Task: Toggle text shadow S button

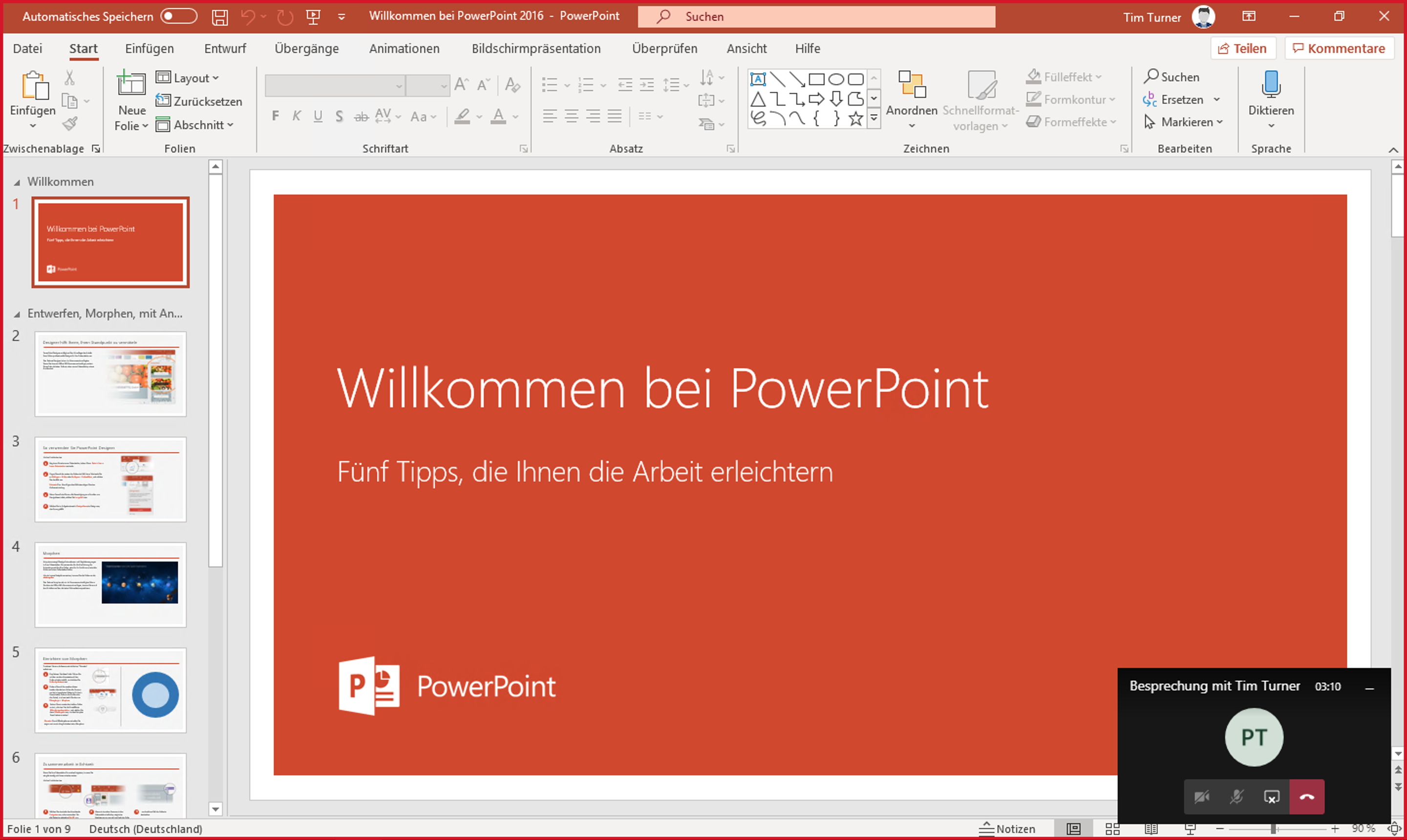Action: (339, 116)
